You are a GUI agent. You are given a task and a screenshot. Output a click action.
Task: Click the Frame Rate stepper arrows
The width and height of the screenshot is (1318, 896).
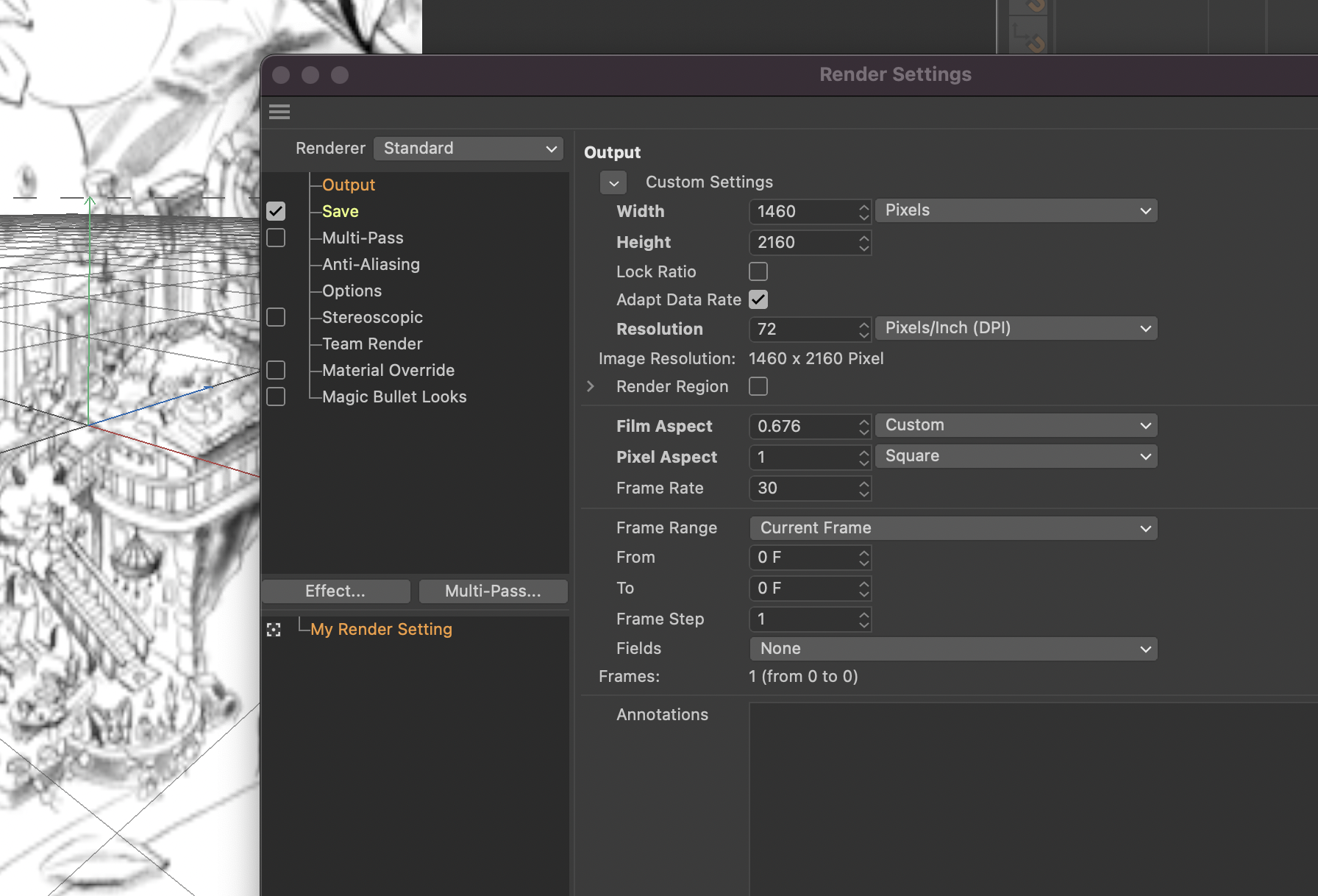(864, 488)
